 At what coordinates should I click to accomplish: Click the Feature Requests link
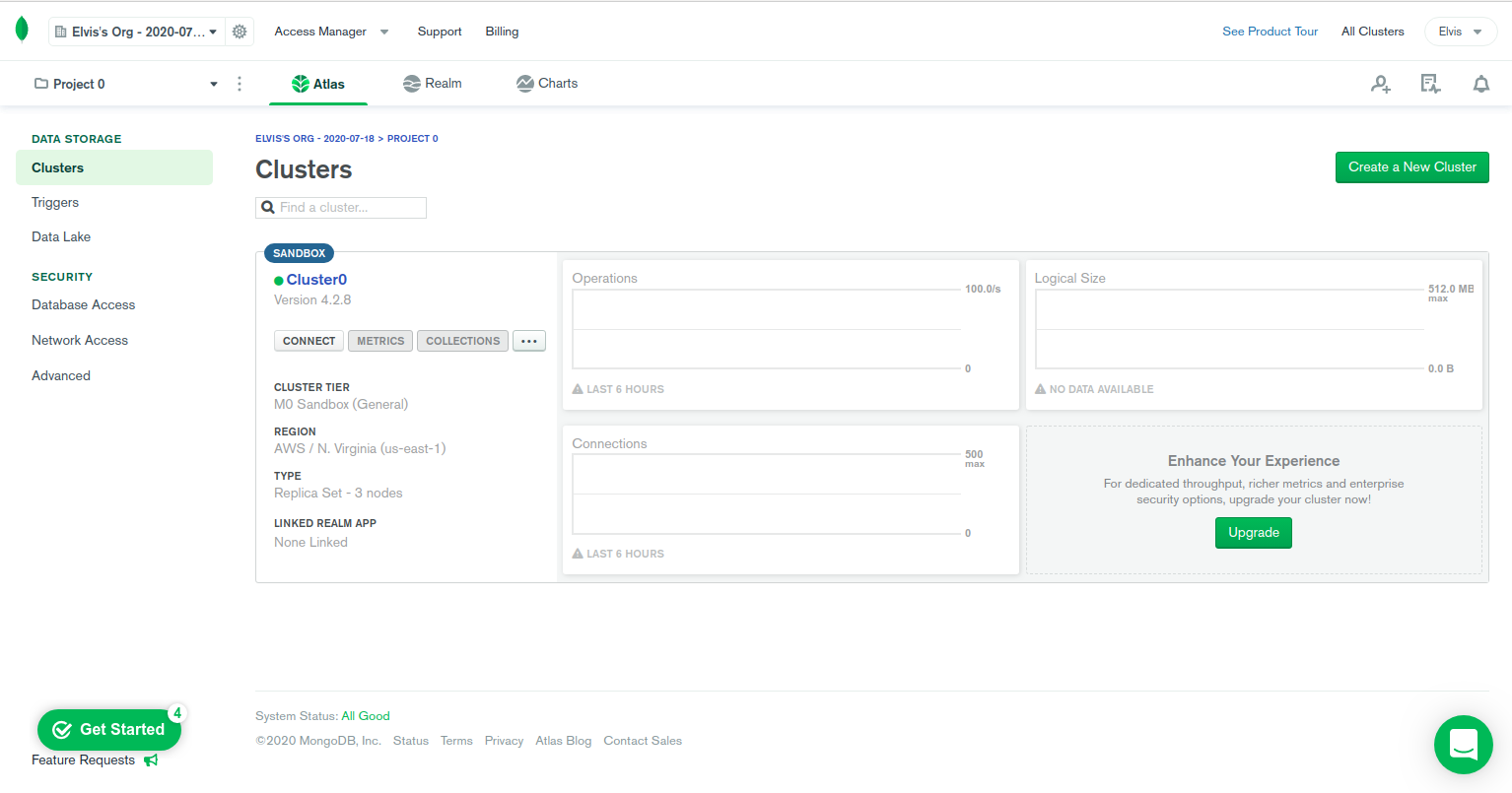(83, 760)
